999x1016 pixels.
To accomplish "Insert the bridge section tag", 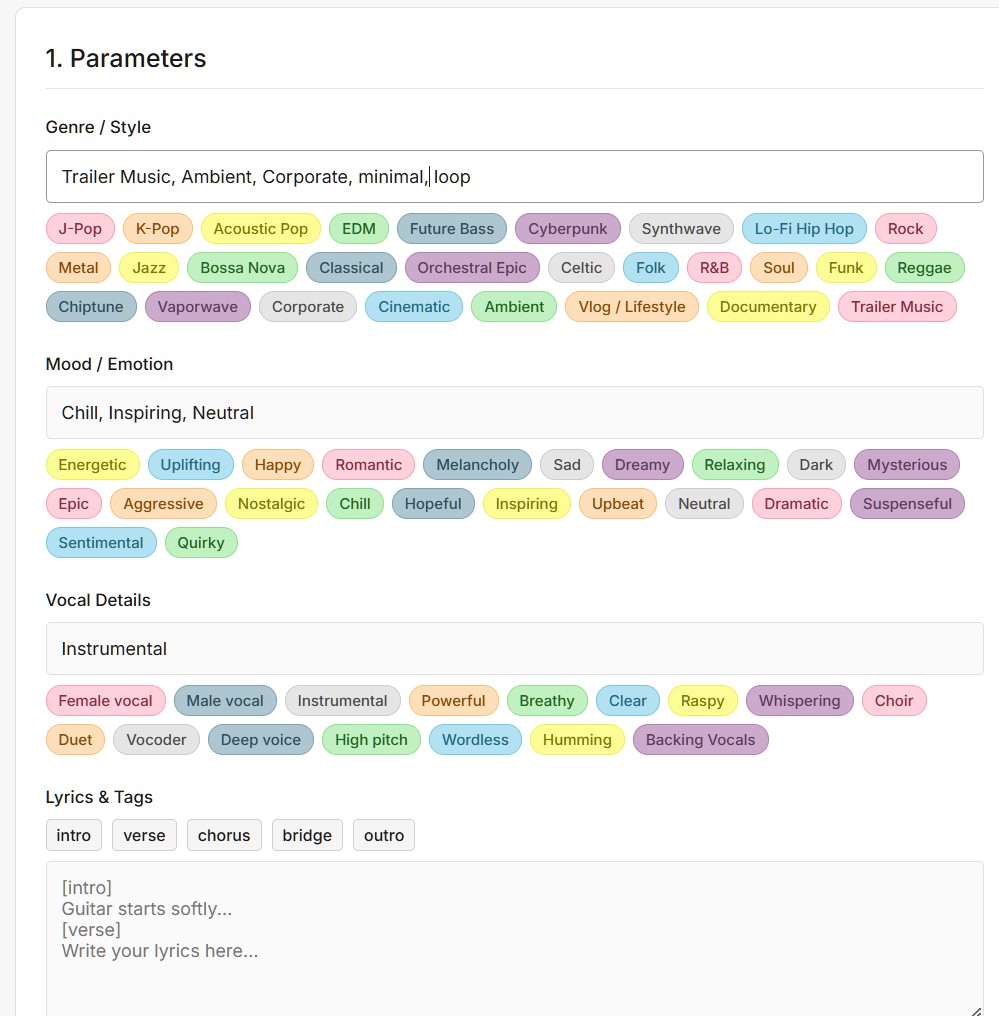I will (307, 835).
